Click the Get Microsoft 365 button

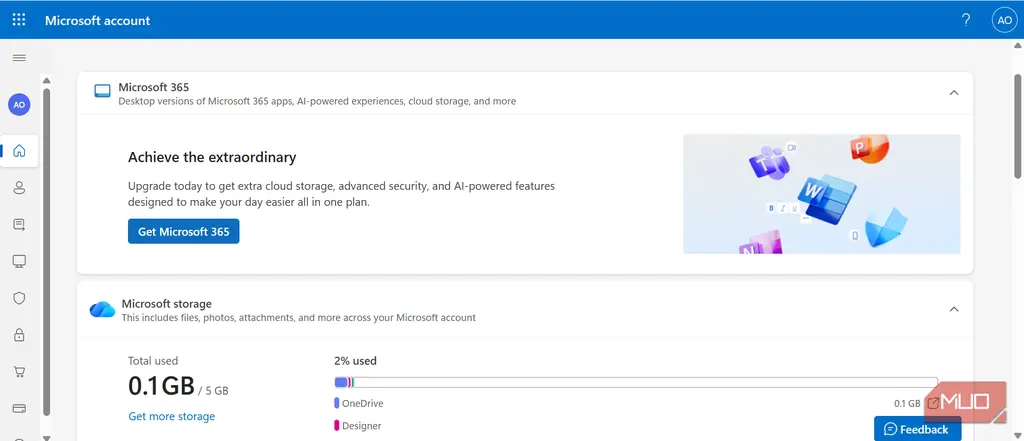[x=184, y=231]
